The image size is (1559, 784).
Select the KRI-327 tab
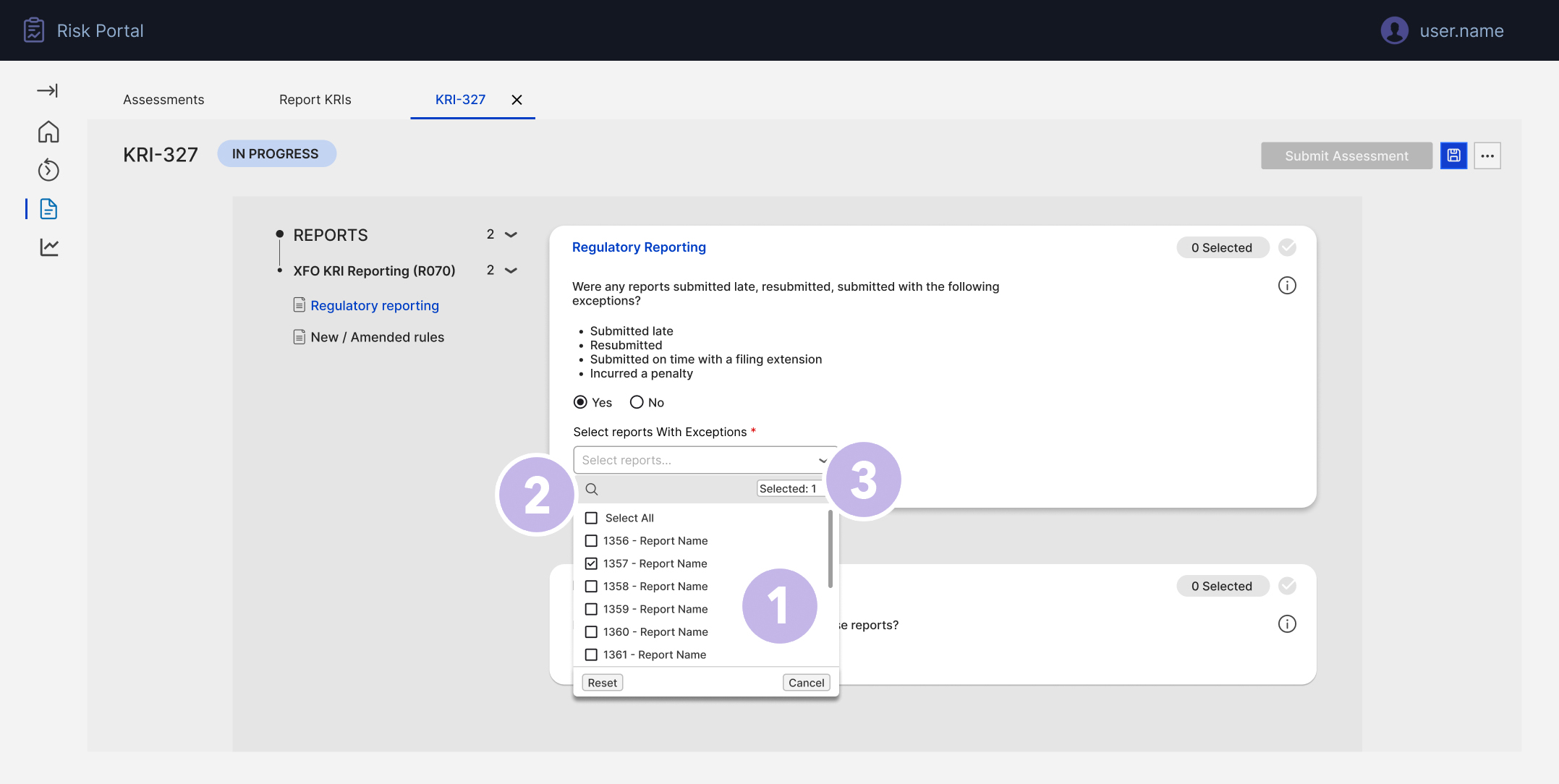click(x=460, y=100)
